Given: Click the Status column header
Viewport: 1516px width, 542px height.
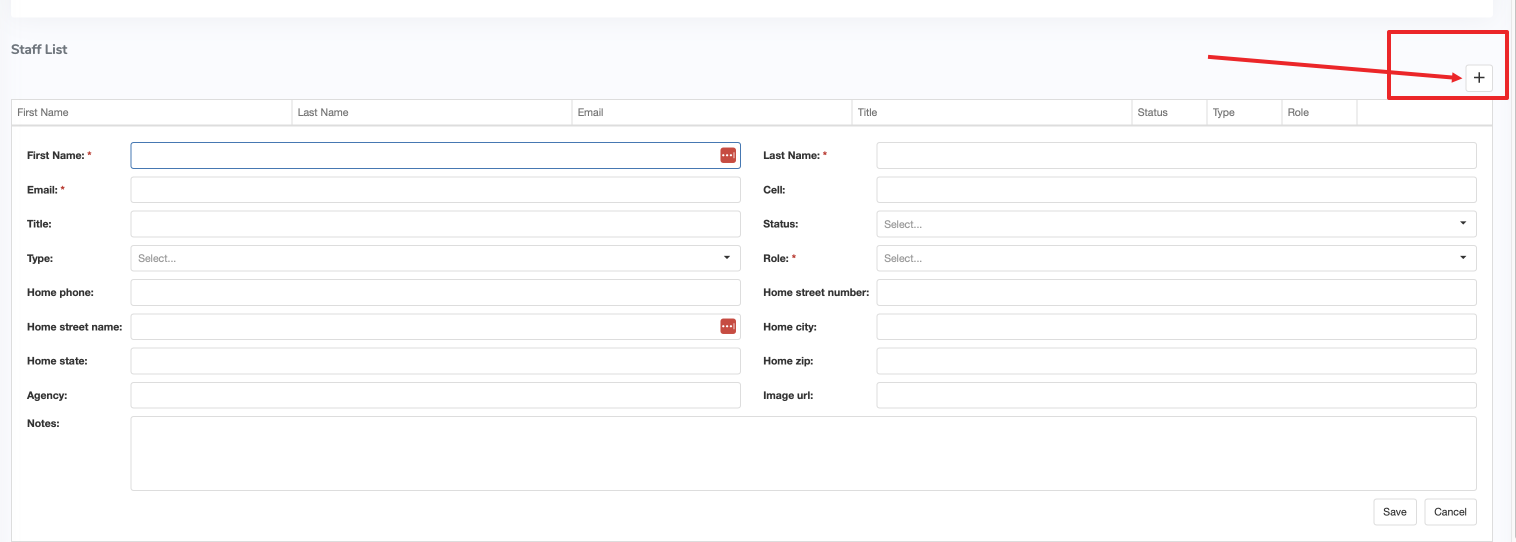Looking at the screenshot, I should pyautogui.click(x=1169, y=112).
